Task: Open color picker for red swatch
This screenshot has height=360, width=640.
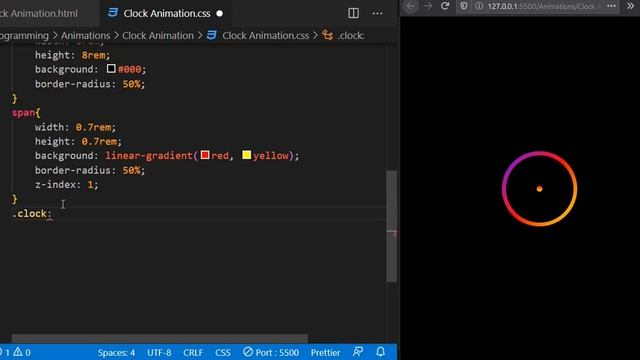Action: 205,155
